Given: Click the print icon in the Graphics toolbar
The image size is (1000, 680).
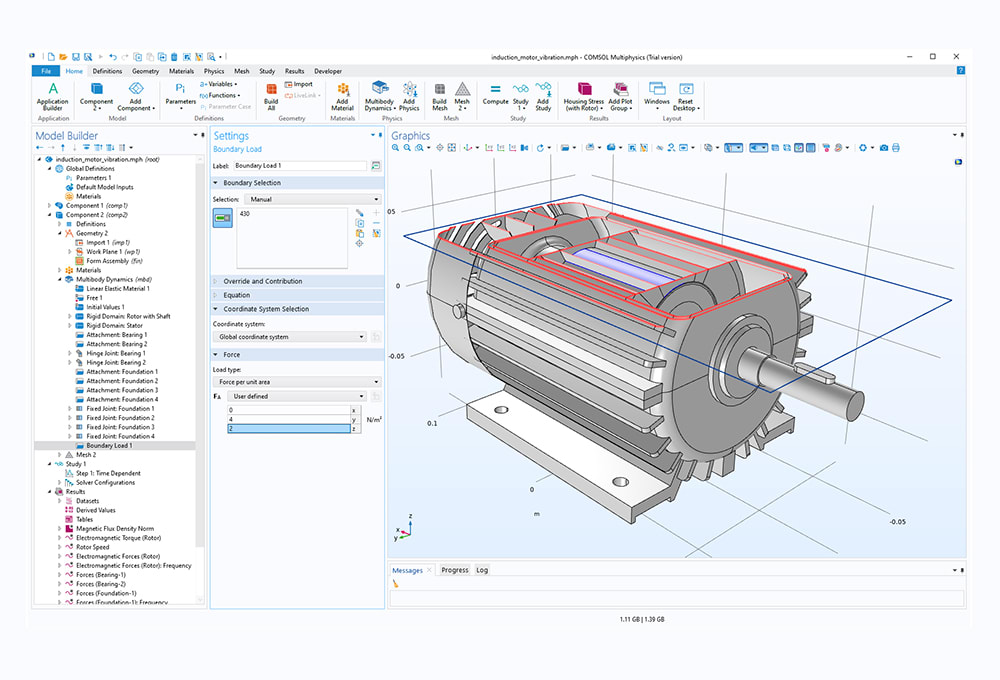Looking at the screenshot, I should click(896, 148).
